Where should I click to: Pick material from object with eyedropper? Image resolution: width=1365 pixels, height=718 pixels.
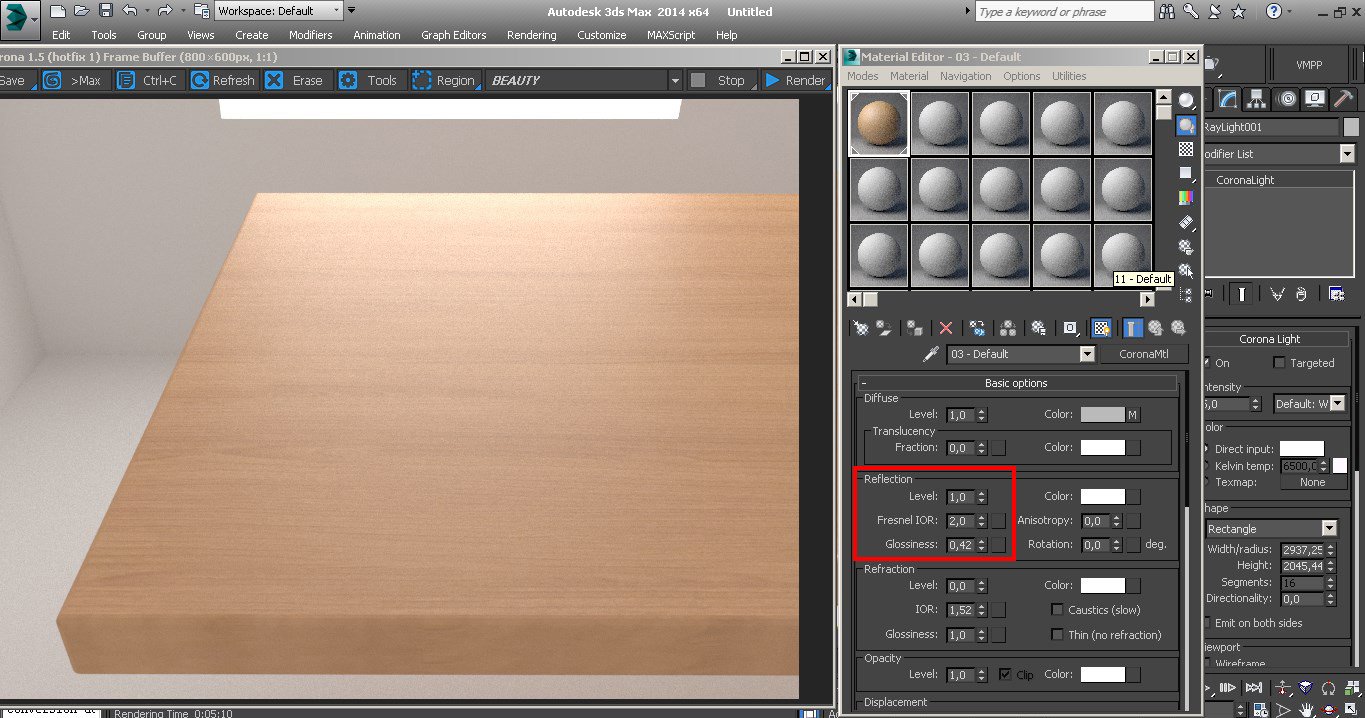point(930,354)
